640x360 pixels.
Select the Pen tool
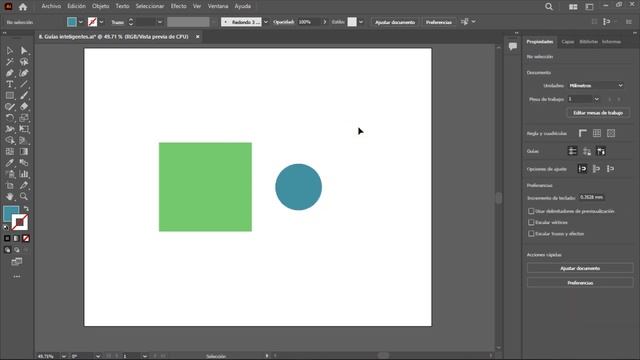coord(10,73)
